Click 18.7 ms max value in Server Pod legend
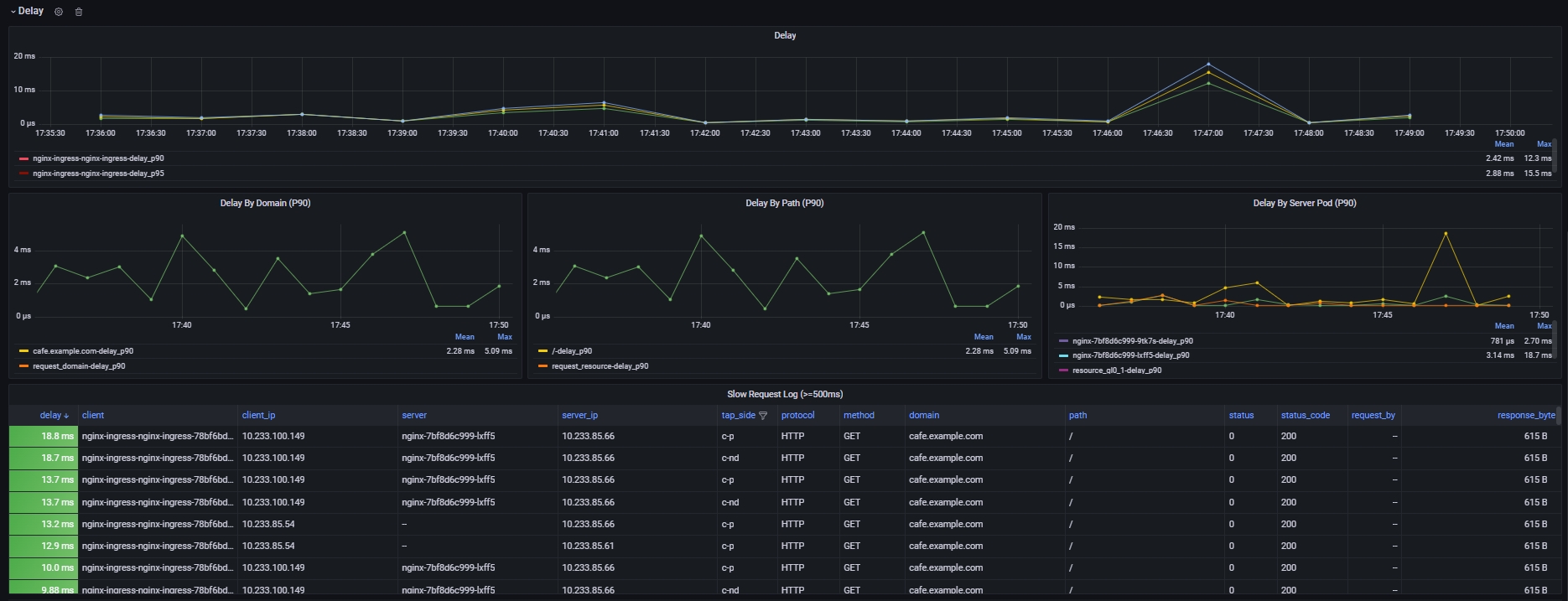Image resolution: width=1568 pixels, height=601 pixels. click(1538, 355)
